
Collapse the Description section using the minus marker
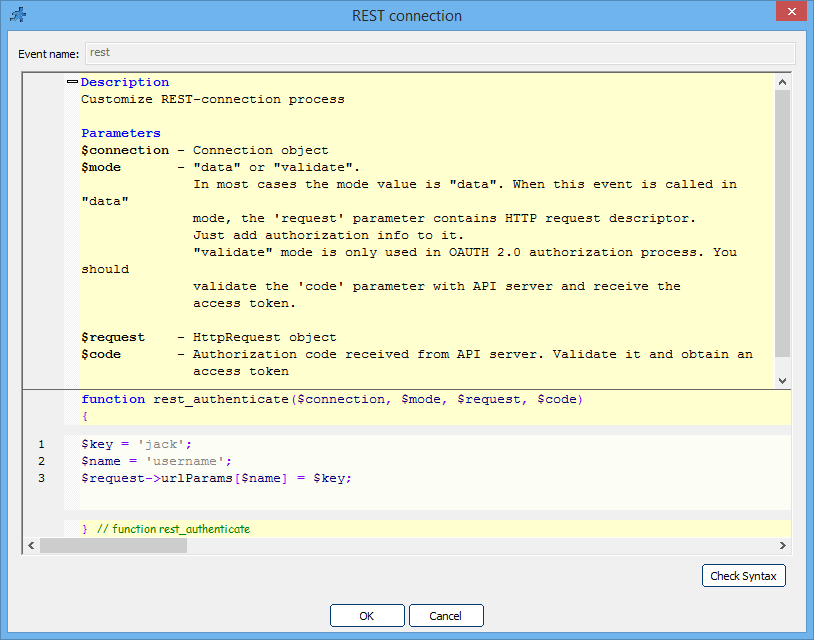click(x=70, y=81)
